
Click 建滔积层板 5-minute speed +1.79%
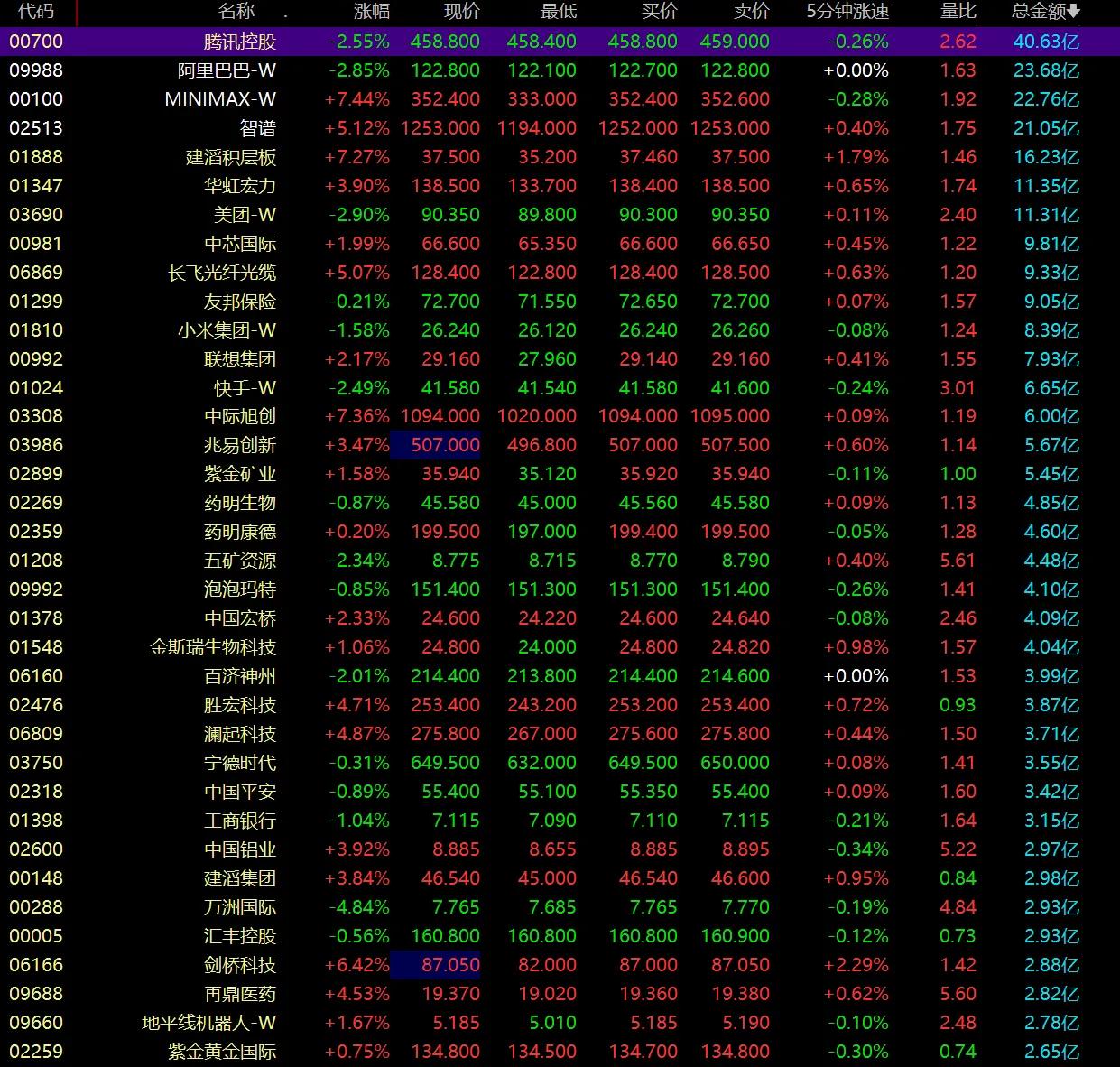pyautogui.click(x=856, y=157)
